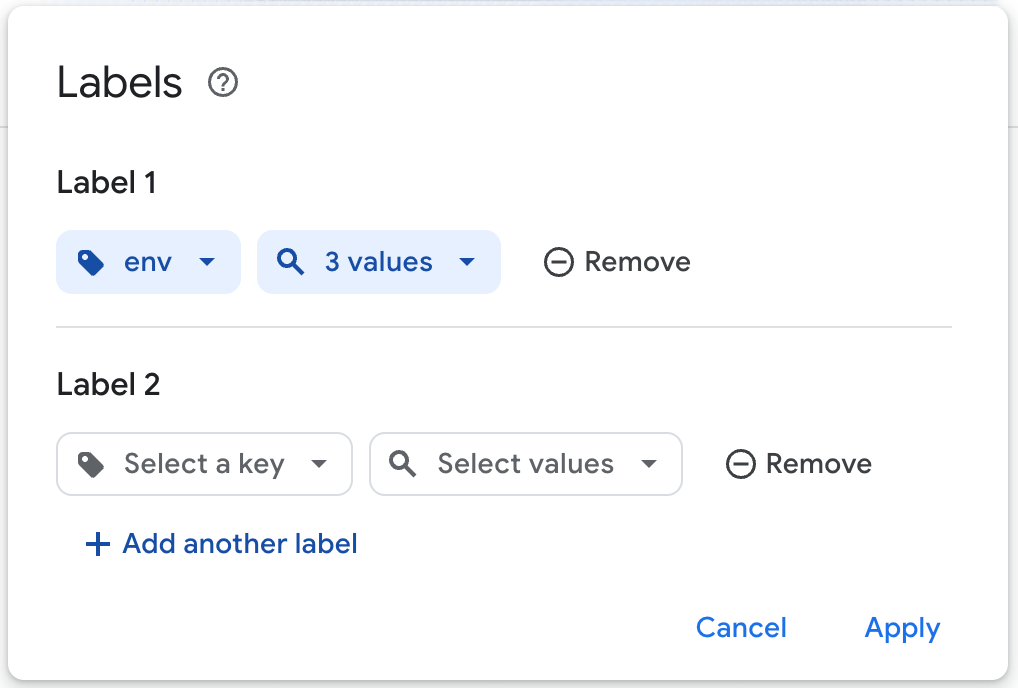Click the search icon on the 3 values chip

click(290, 262)
